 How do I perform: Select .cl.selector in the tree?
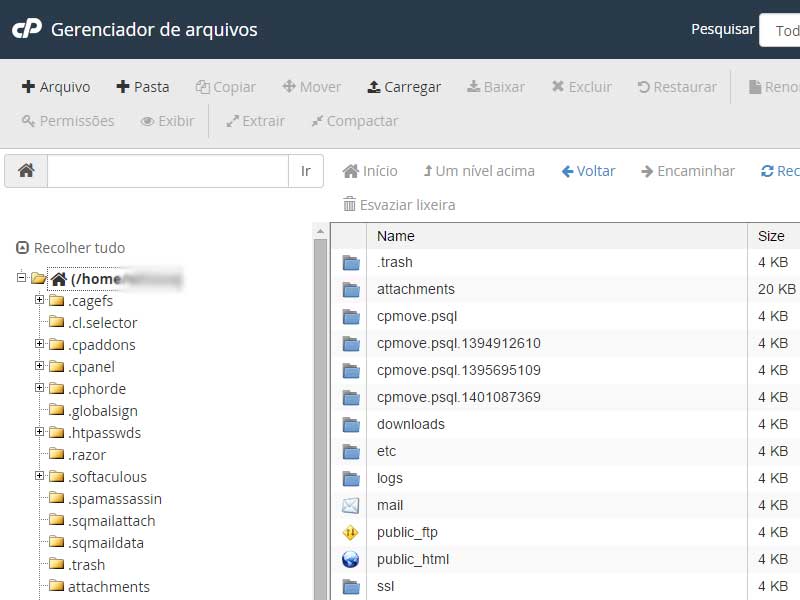(x=103, y=322)
